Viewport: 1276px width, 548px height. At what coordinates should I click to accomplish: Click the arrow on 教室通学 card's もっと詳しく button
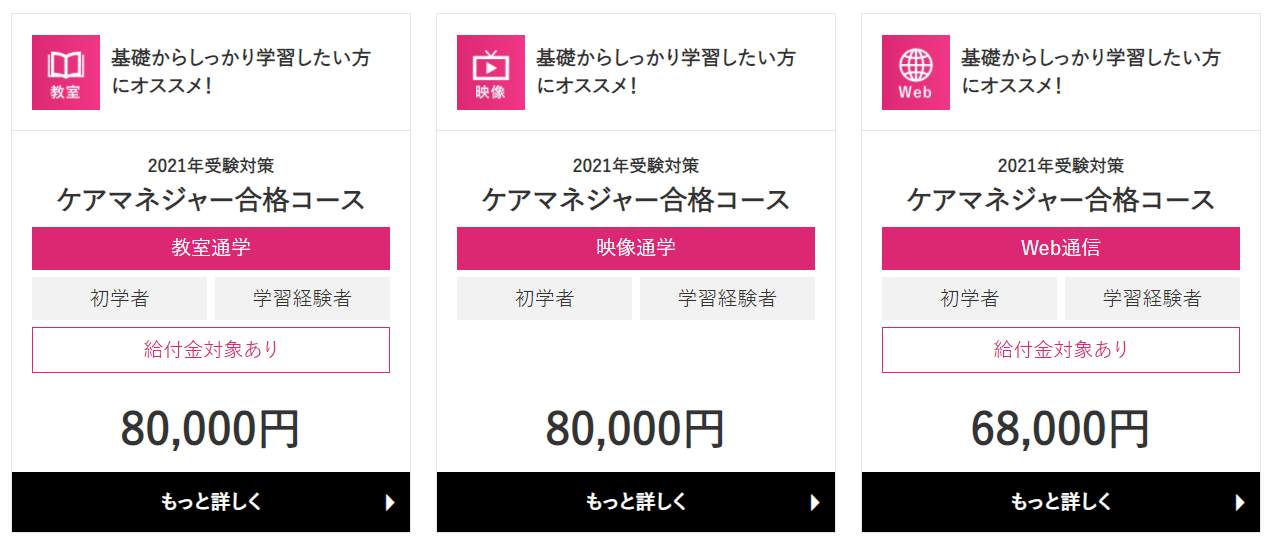click(x=391, y=502)
